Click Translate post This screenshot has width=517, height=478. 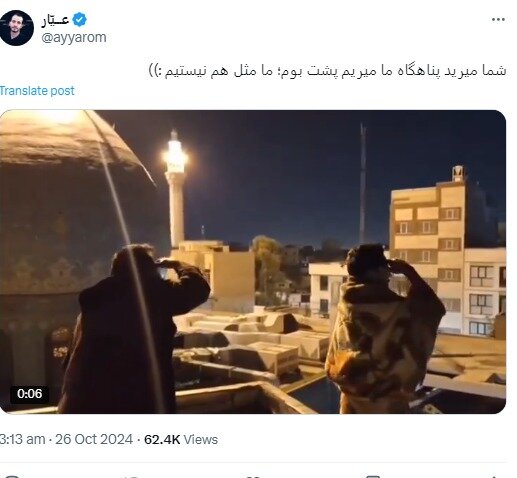pos(37,91)
